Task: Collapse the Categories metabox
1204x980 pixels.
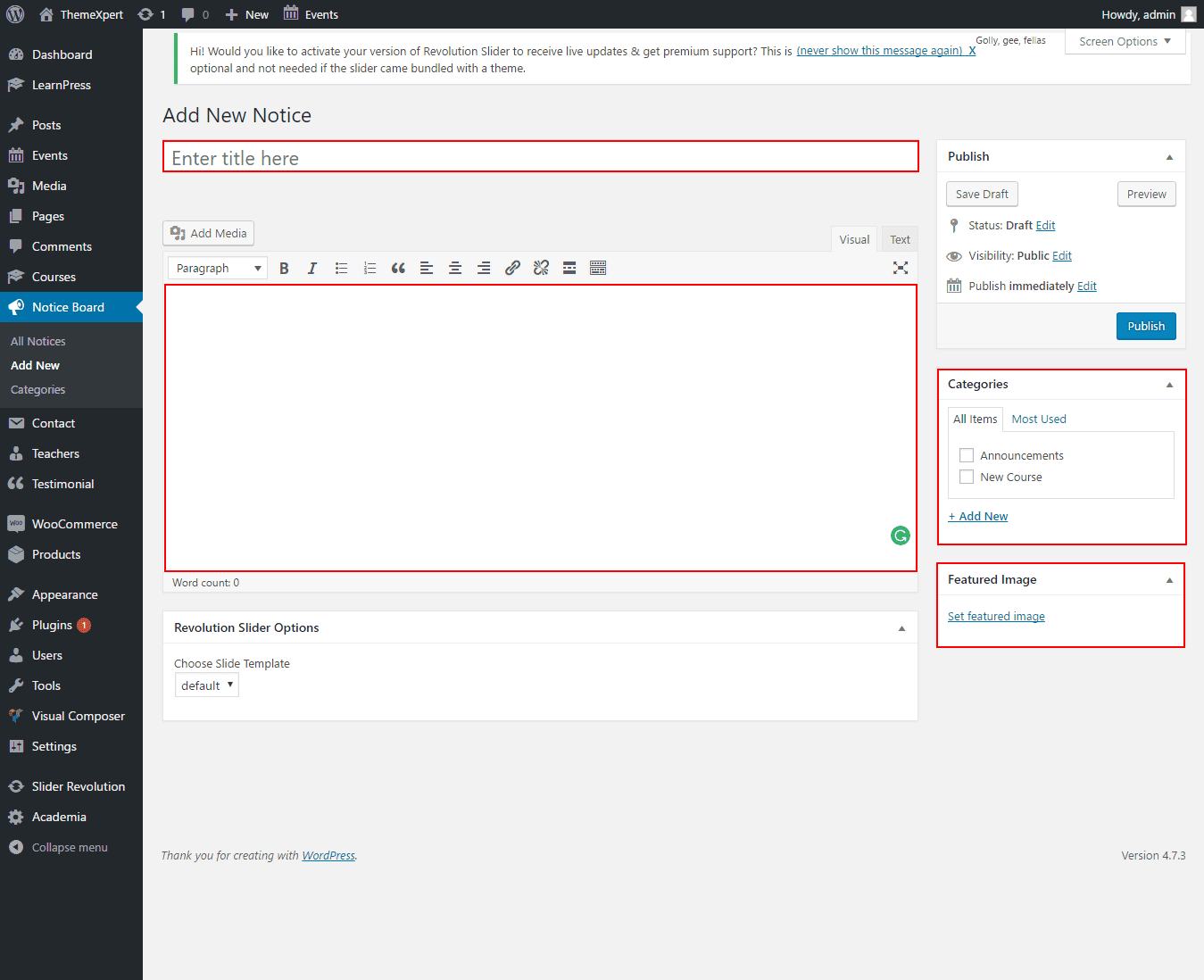Action: pyautogui.click(x=1169, y=385)
